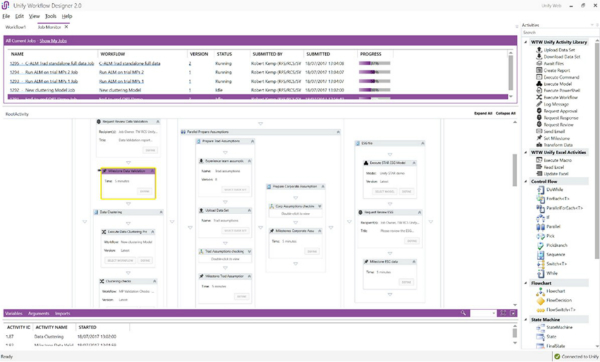Close the Job Monitor tab
Viewport: 600px width, 362px height.
tap(66, 27)
